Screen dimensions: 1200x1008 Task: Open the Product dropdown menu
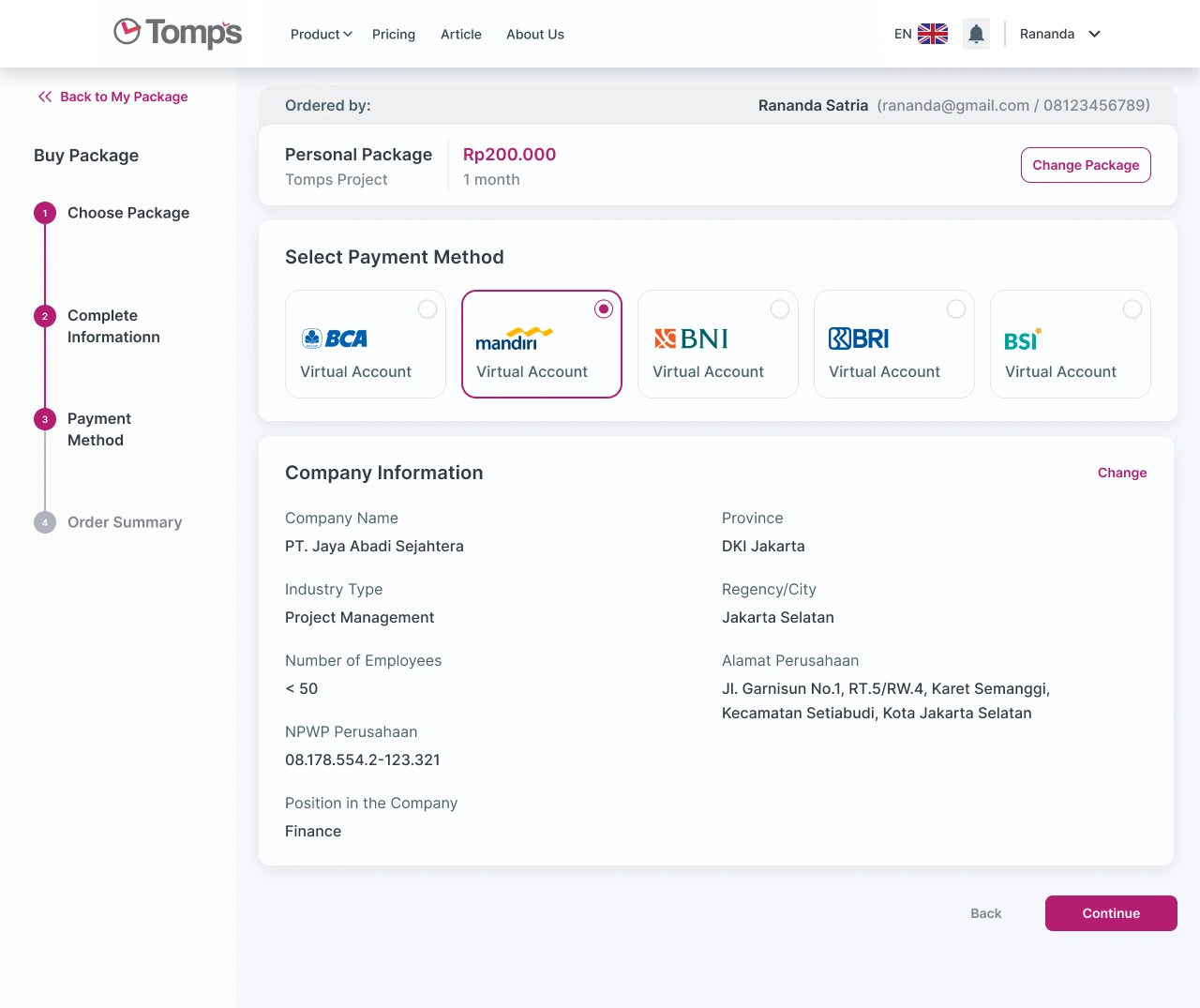321,34
